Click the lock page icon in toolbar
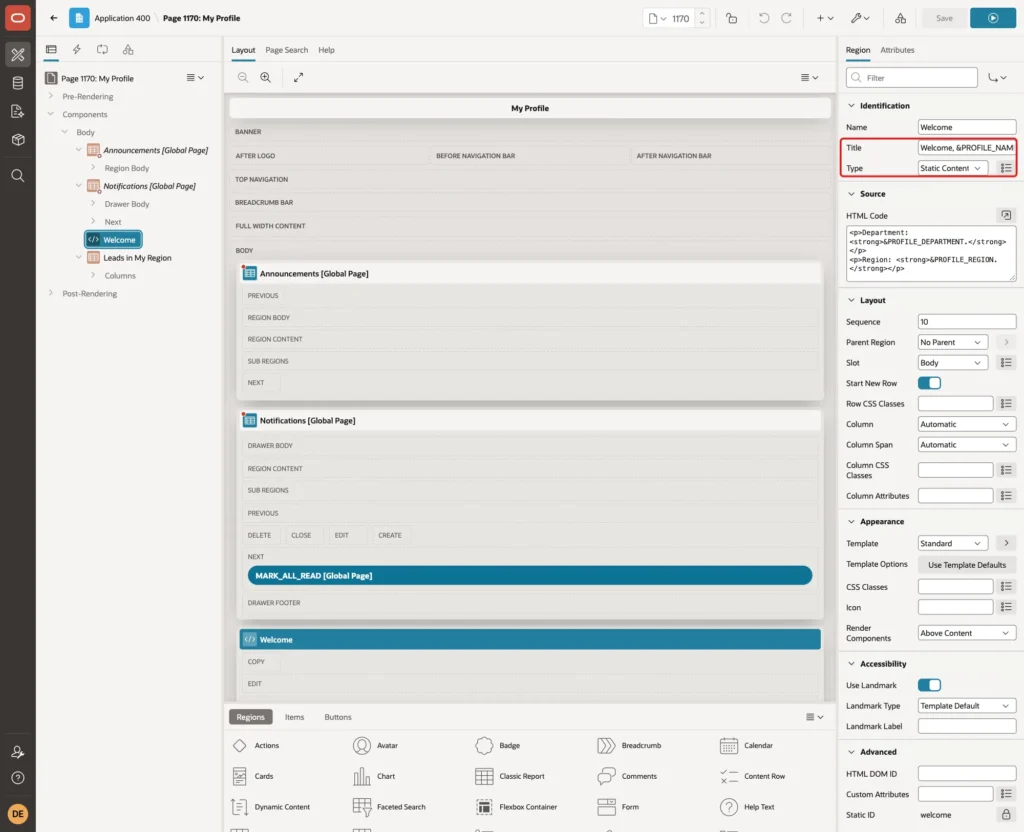The width and height of the screenshot is (1024, 832). 731,18
